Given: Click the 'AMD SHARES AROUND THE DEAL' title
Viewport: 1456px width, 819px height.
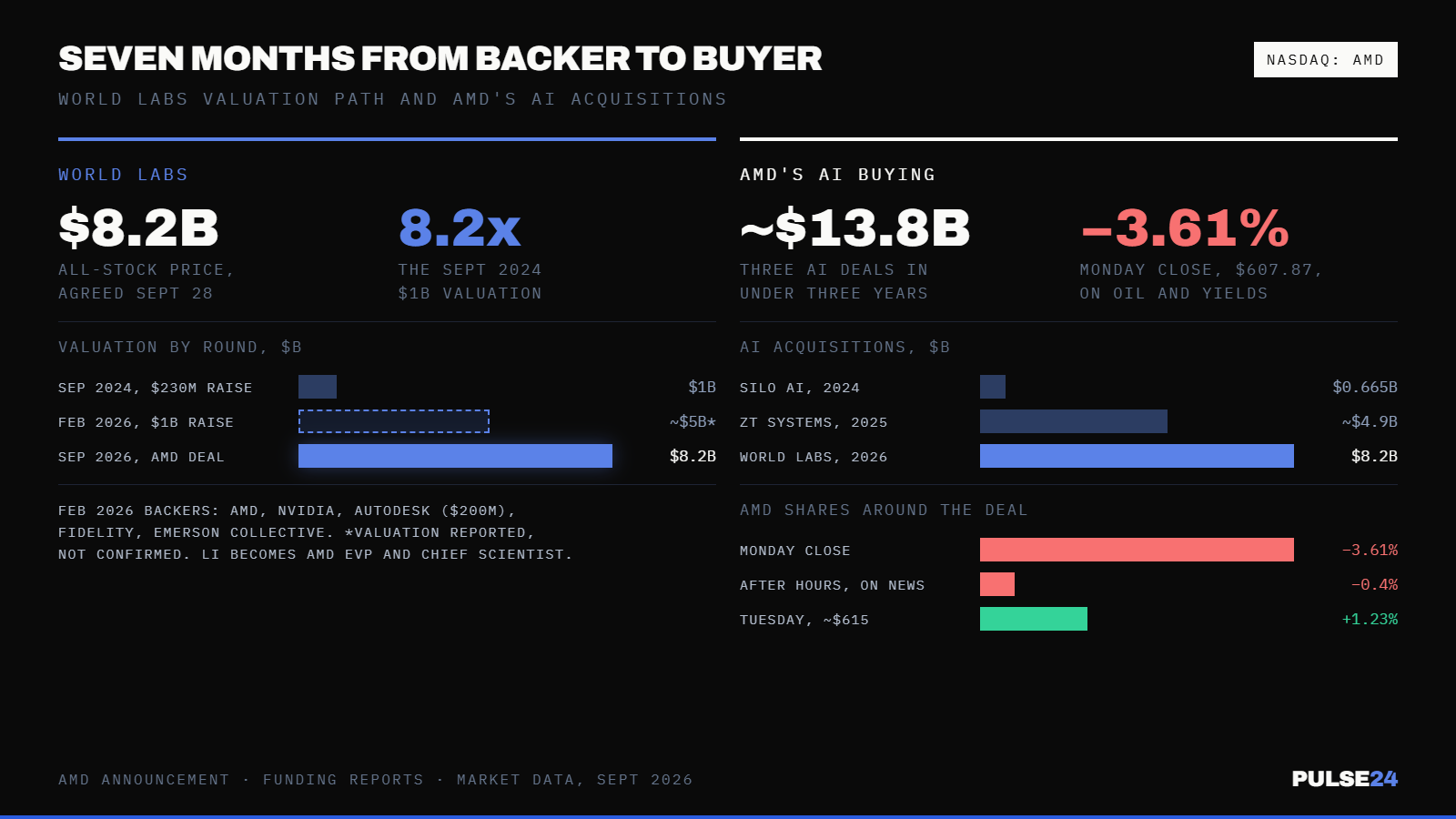Looking at the screenshot, I should tap(884, 511).
